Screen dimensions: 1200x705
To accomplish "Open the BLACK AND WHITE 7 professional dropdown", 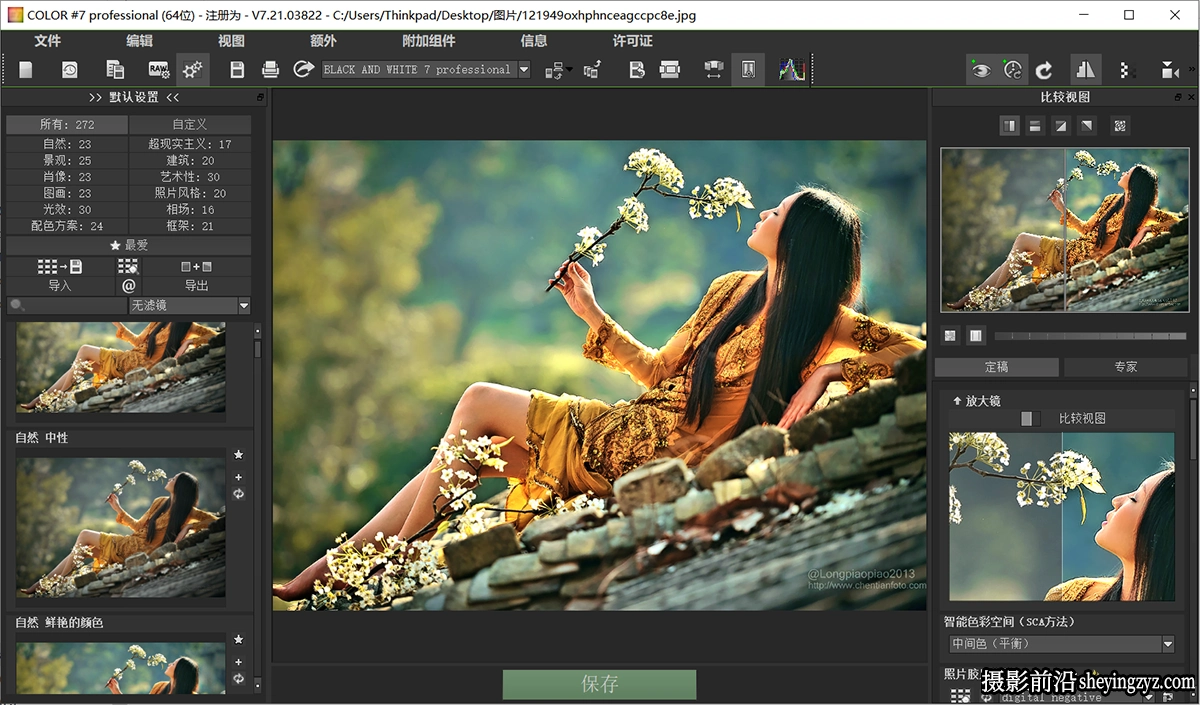I will click(x=426, y=69).
